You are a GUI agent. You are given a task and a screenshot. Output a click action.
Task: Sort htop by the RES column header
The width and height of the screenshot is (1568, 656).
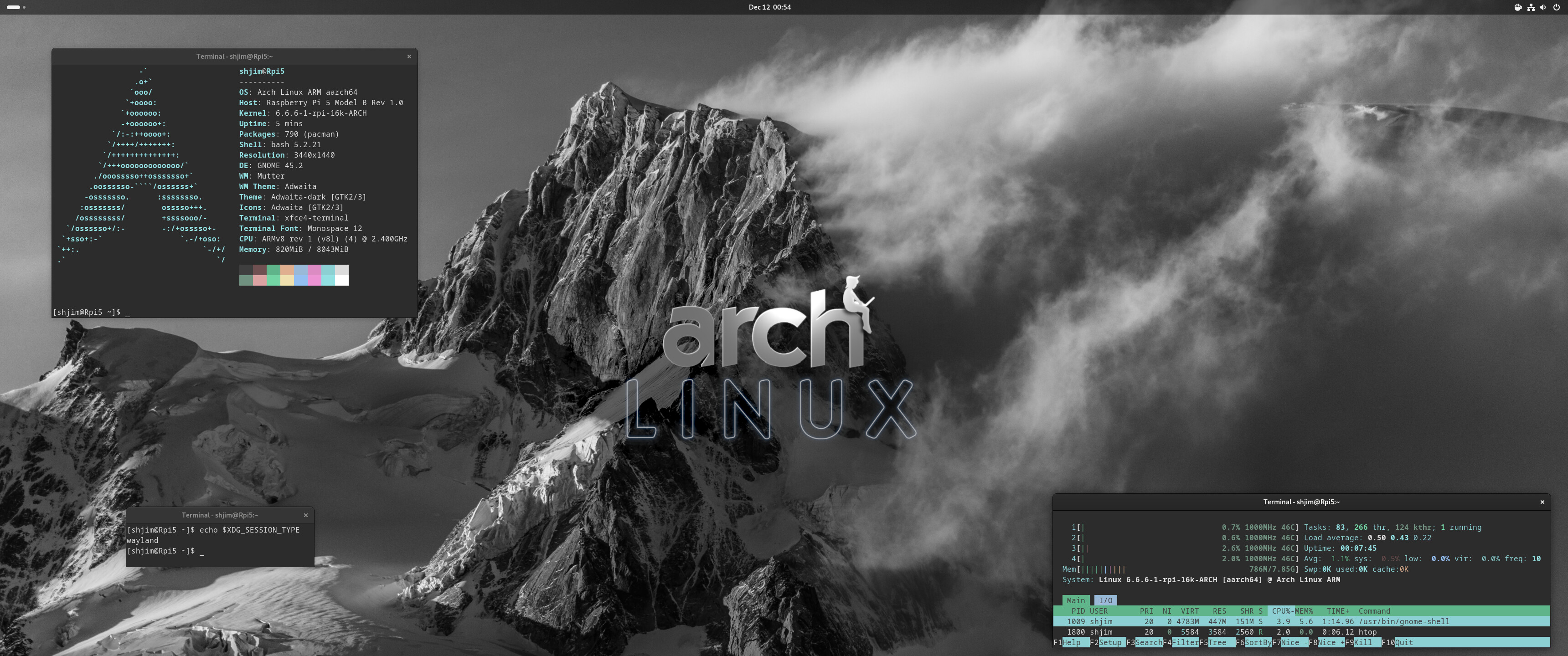click(1219, 611)
